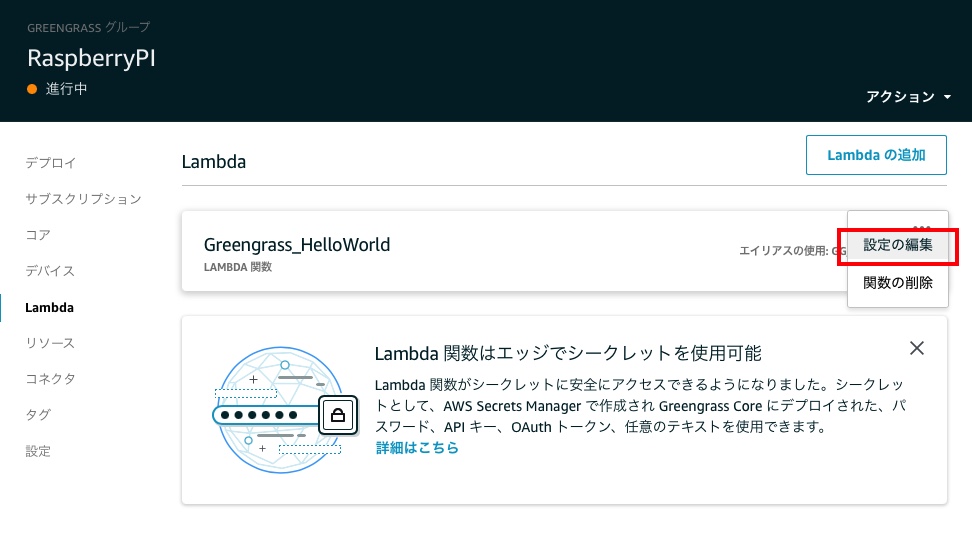Click the Lambda の追加 button
The image size is (972, 538).
[x=876, y=155]
